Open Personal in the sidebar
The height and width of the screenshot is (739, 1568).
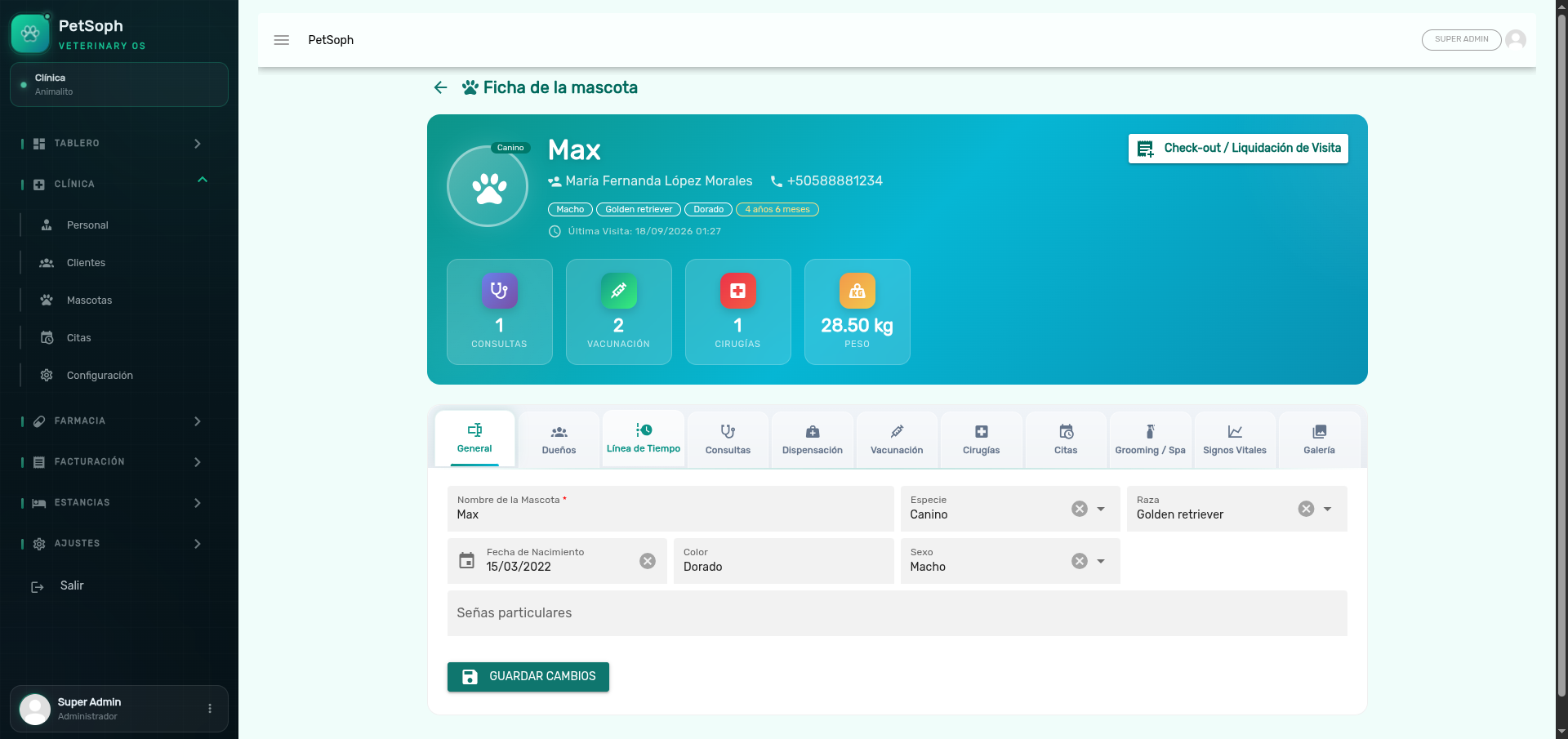point(87,225)
